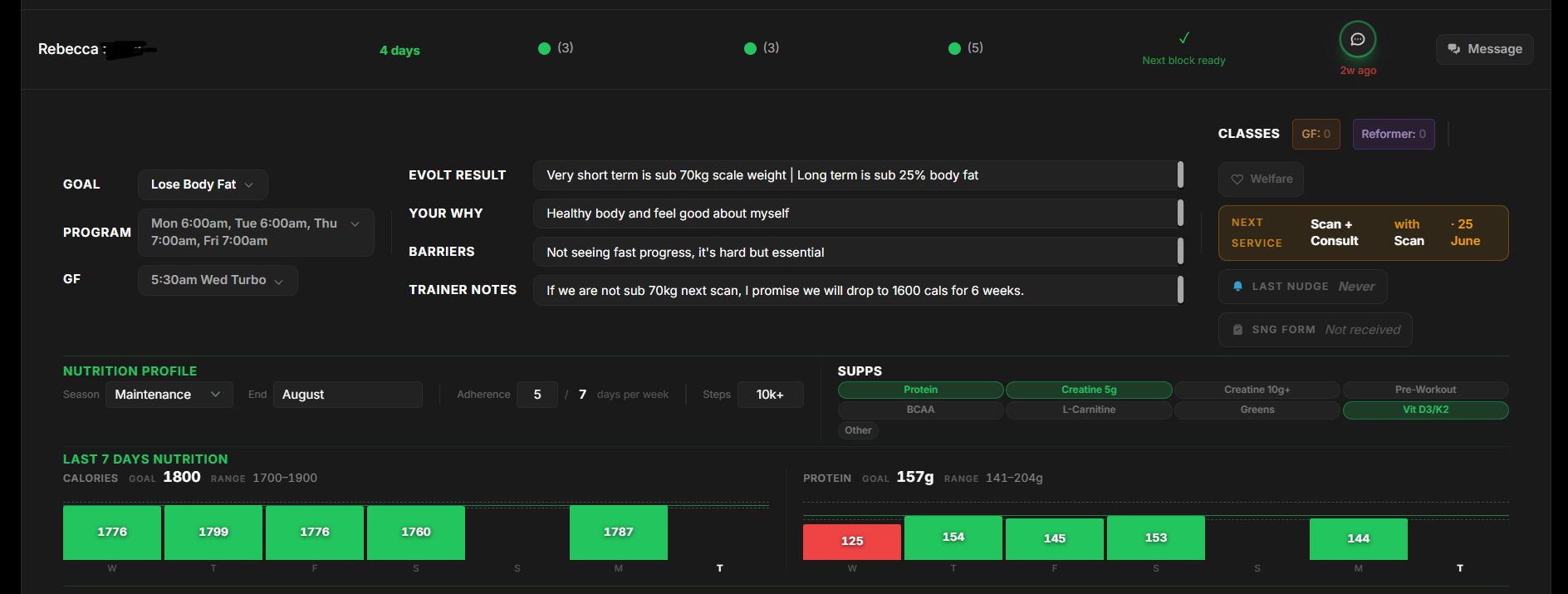The width and height of the screenshot is (1568, 594).
Task: Click the Adherence days field showing 5
Action: (x=537, y=395)
